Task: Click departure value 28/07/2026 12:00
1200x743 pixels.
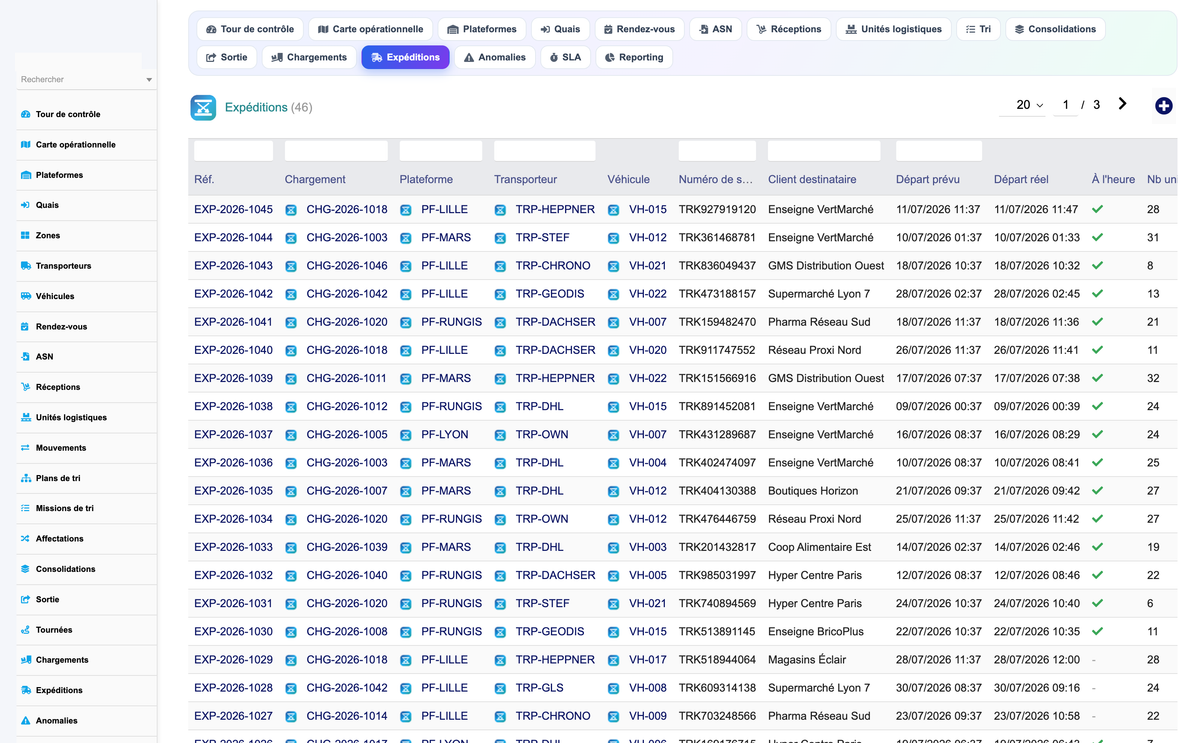Action: pyautogui.click(x=1036, y=660)
